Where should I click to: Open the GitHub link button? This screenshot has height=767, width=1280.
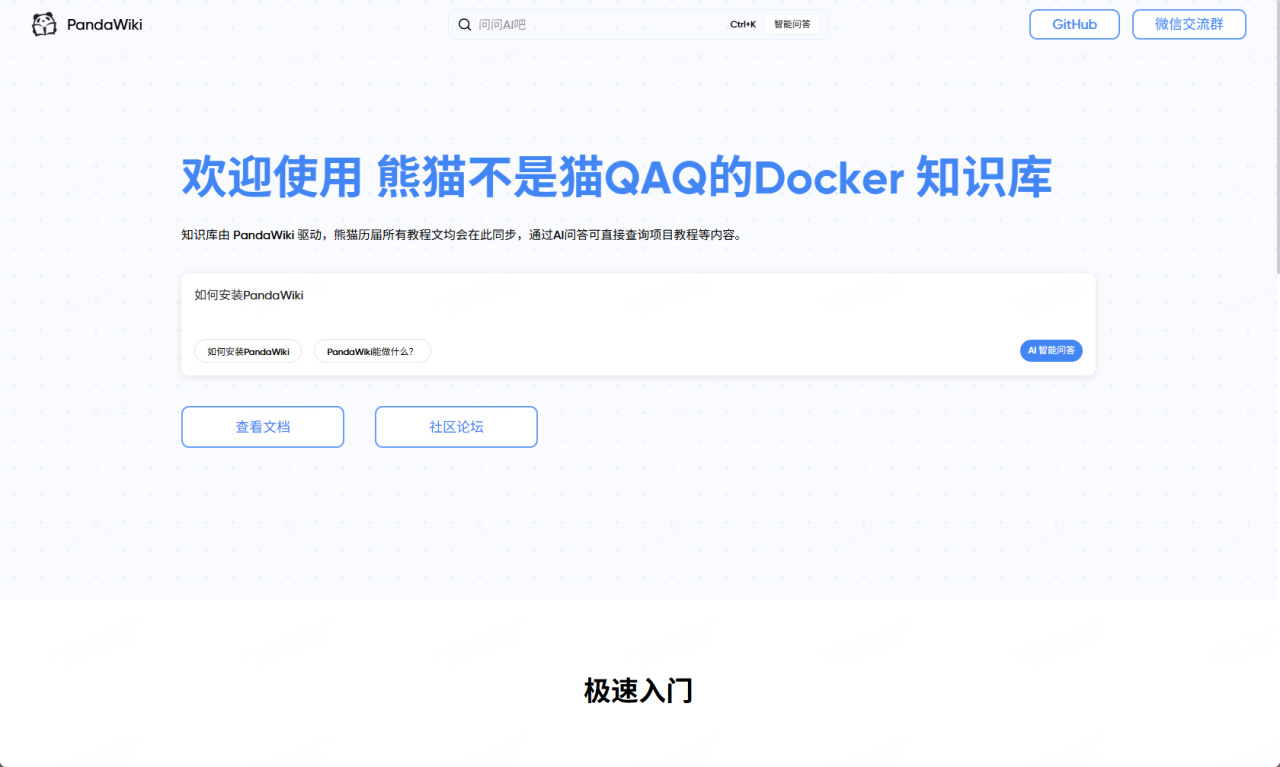click(x=1074, y=24)
